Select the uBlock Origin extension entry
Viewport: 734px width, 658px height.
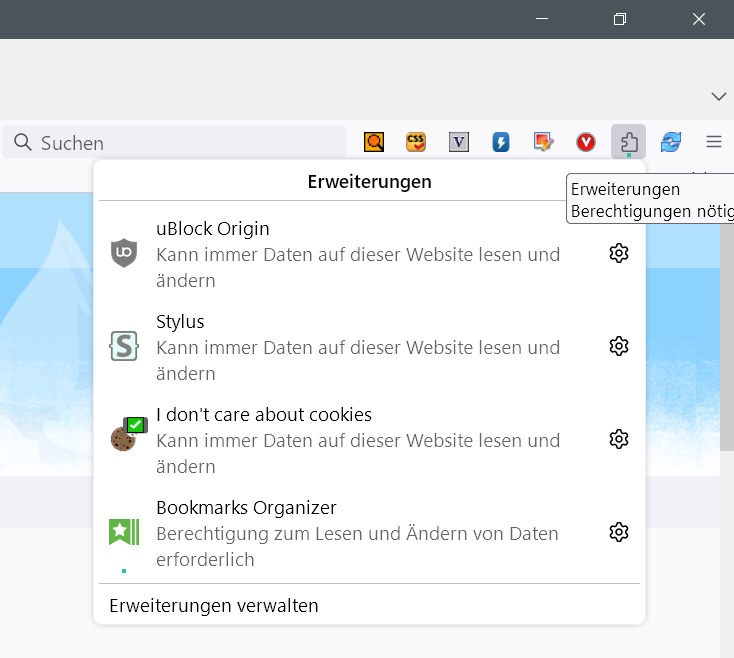coord(350,254)
